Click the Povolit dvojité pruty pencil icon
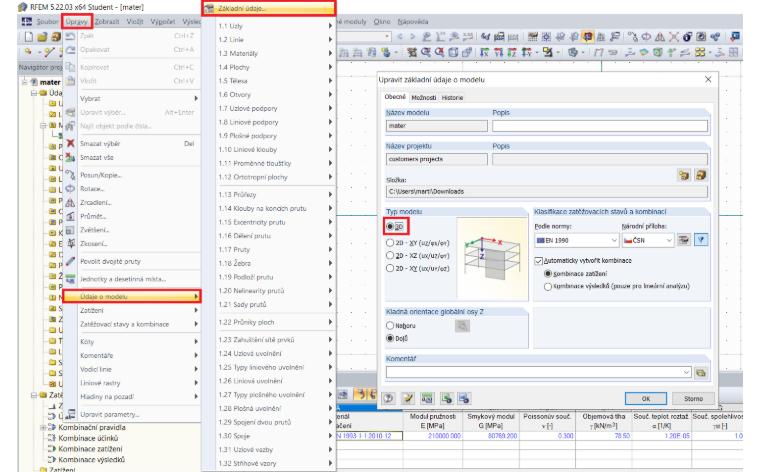760x472 pixels. point(70,261)
